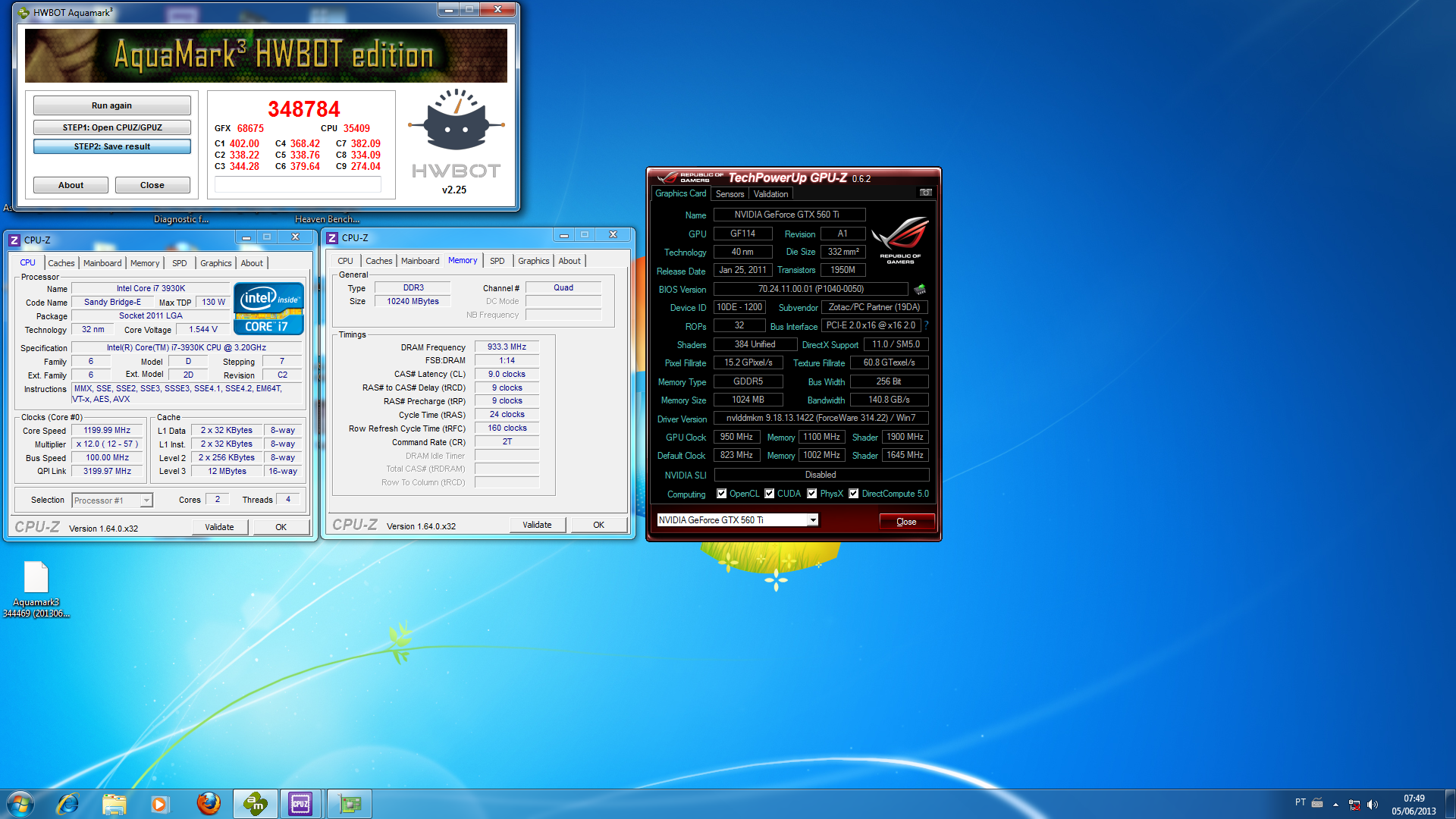Click STEP2: Save result button

[111, 146]
